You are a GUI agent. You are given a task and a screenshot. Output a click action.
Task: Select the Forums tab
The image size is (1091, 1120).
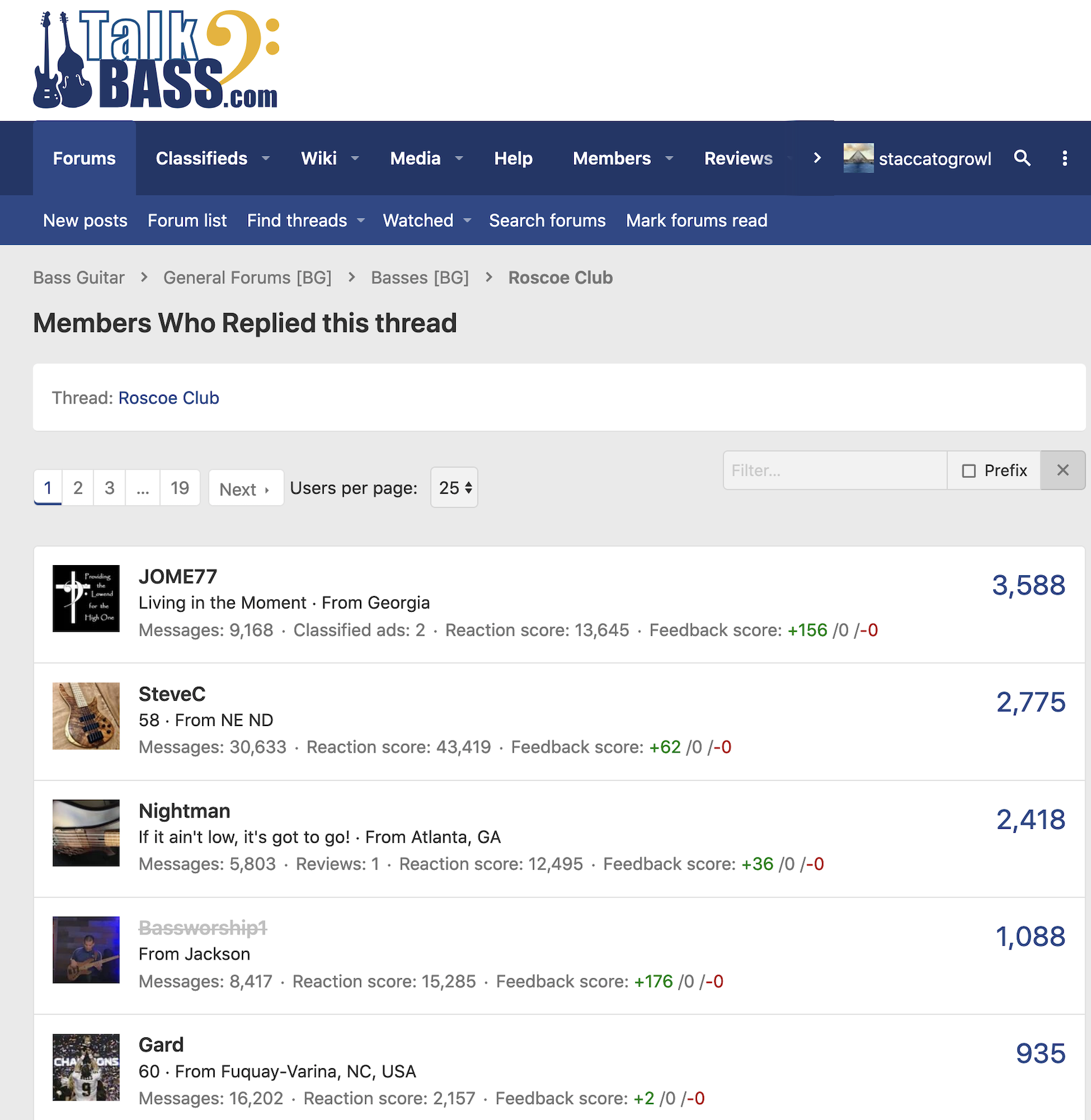coord(84,158)
